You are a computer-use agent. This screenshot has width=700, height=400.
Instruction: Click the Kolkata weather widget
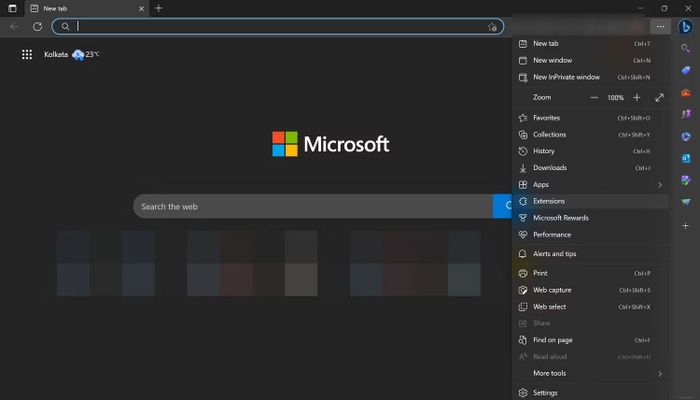71,54
